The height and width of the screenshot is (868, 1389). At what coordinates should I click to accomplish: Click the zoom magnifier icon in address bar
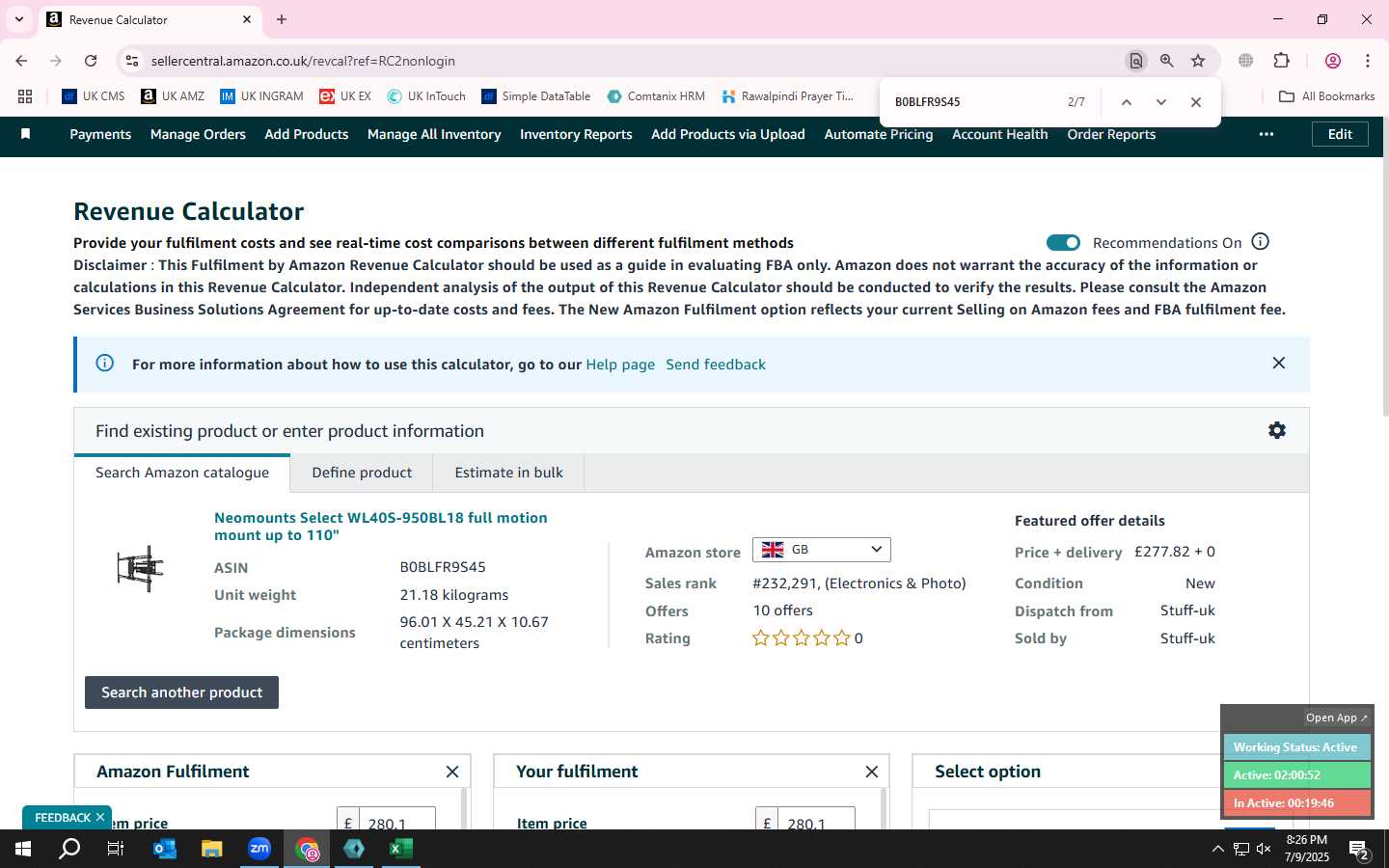click(1167, 61)
